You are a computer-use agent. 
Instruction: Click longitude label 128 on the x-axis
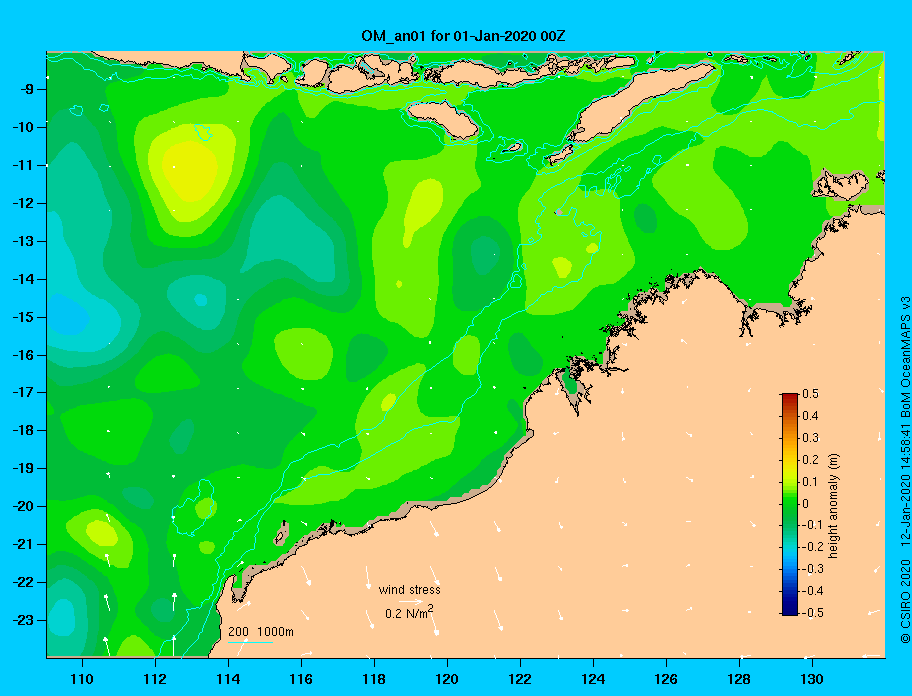point(739,679)
